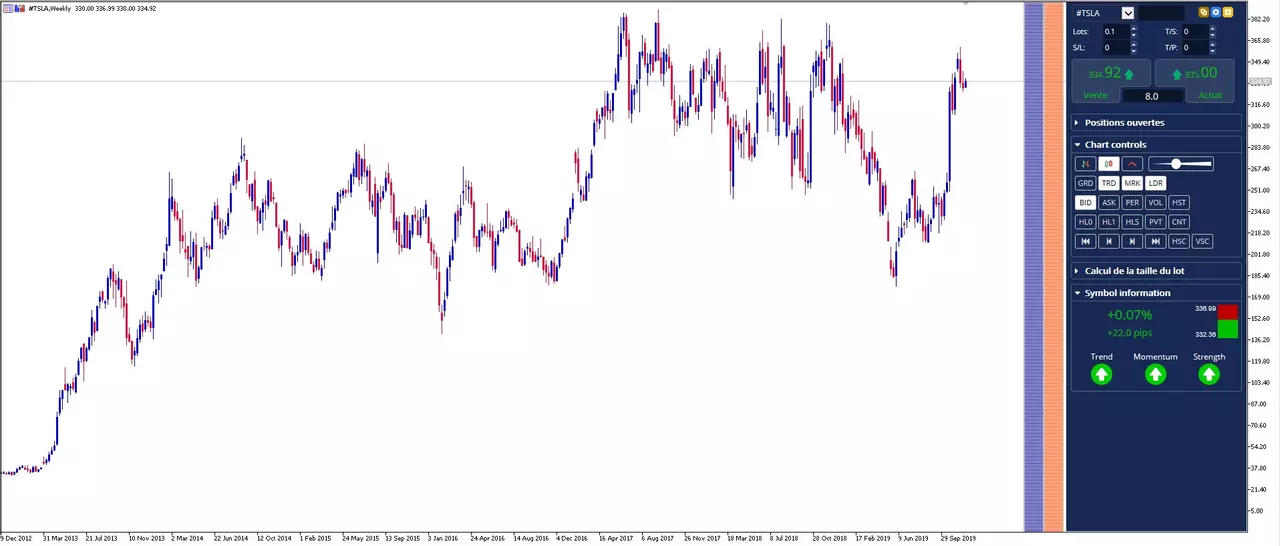Click the 16 Apr 2017 date label

(614, 538)
